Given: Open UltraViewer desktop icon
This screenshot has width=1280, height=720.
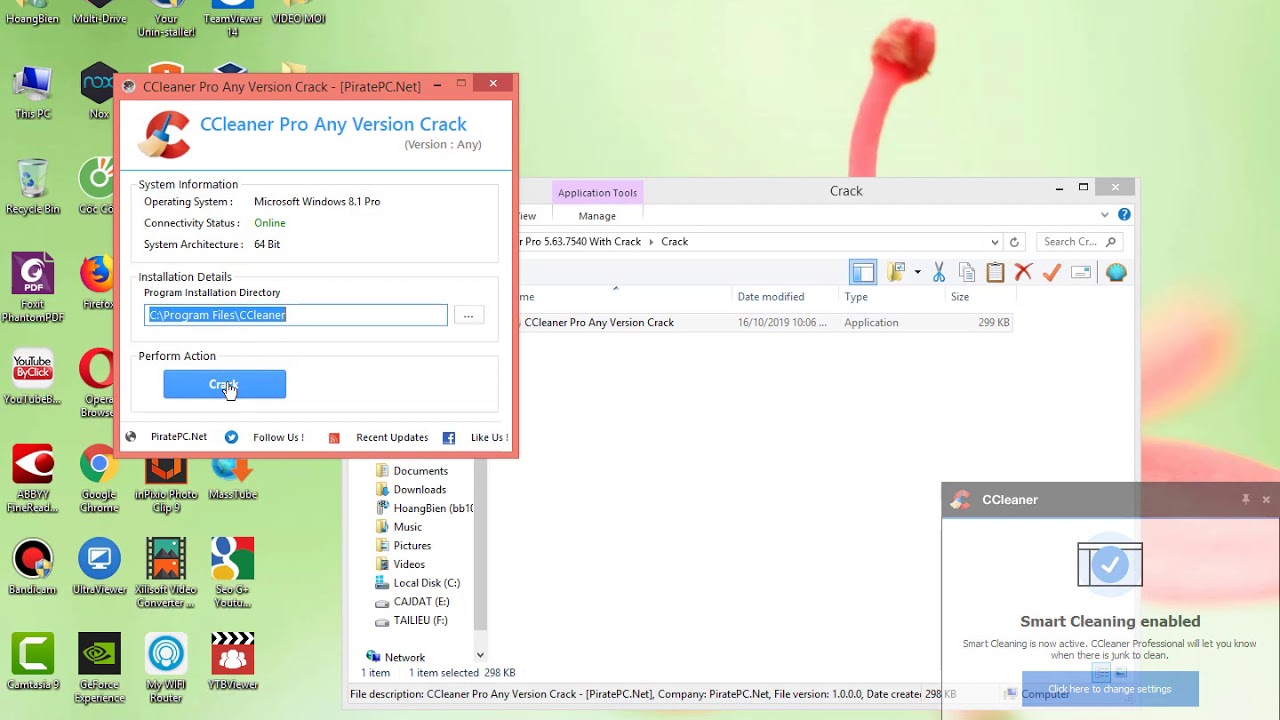Looking at the screenshot, I should (x=99, y=567).
